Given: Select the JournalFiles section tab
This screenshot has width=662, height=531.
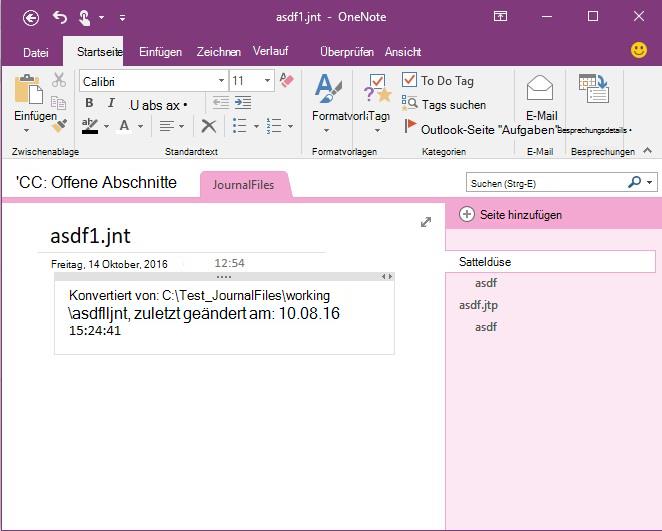Looking at the screenshot, I should coord(245,184).
